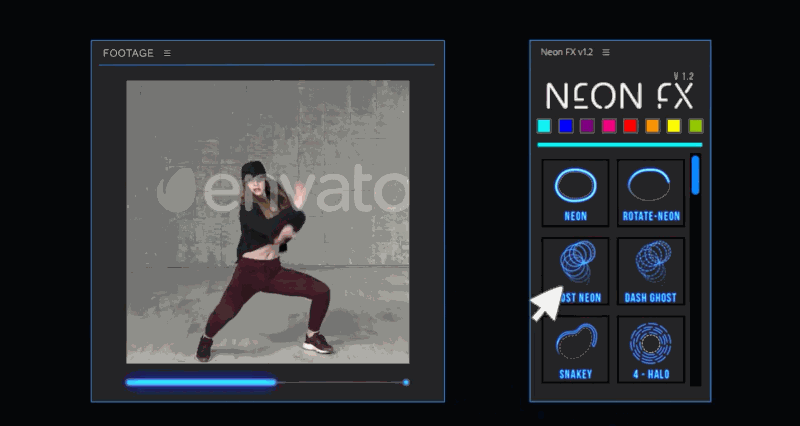Choose the 4 - Halo effect preset
This screenshot has height=426, width=800.
(x=651, y=349)
